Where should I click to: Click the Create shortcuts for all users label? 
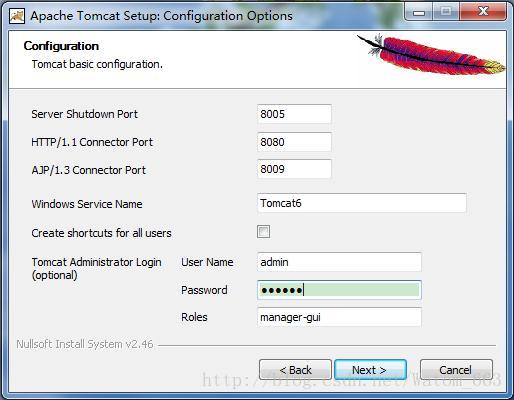pos(101,233)
